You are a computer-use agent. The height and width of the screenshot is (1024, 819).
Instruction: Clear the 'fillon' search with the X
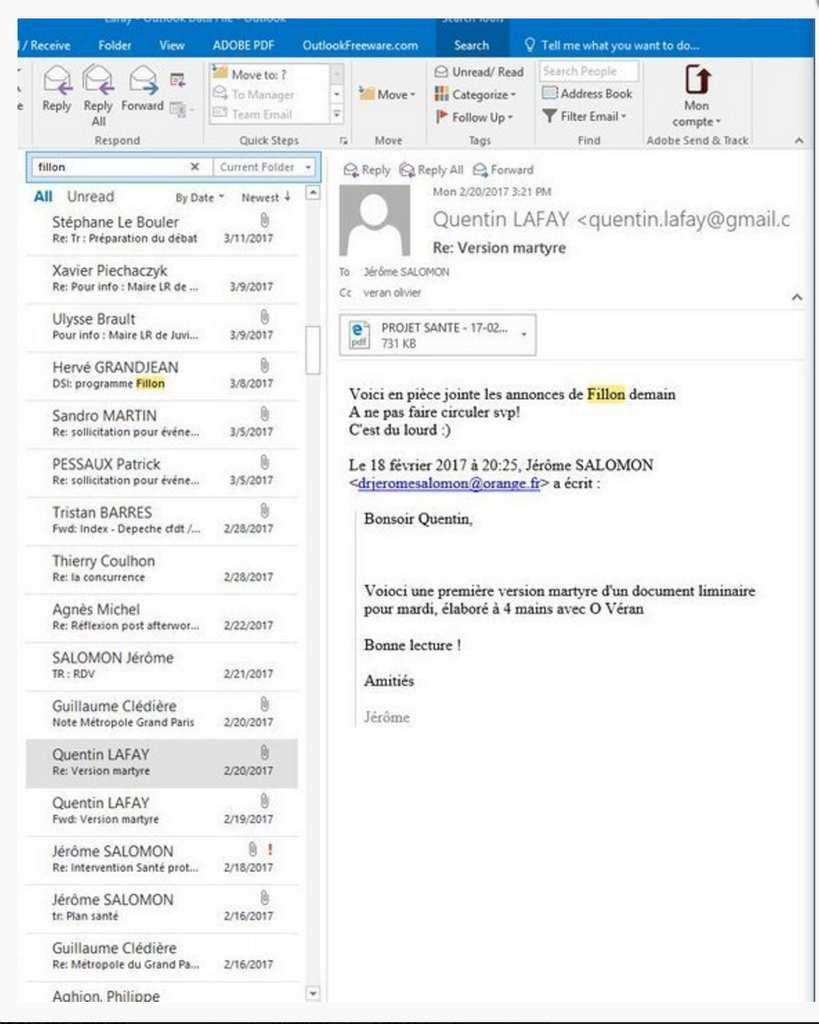tap(195, 167)
